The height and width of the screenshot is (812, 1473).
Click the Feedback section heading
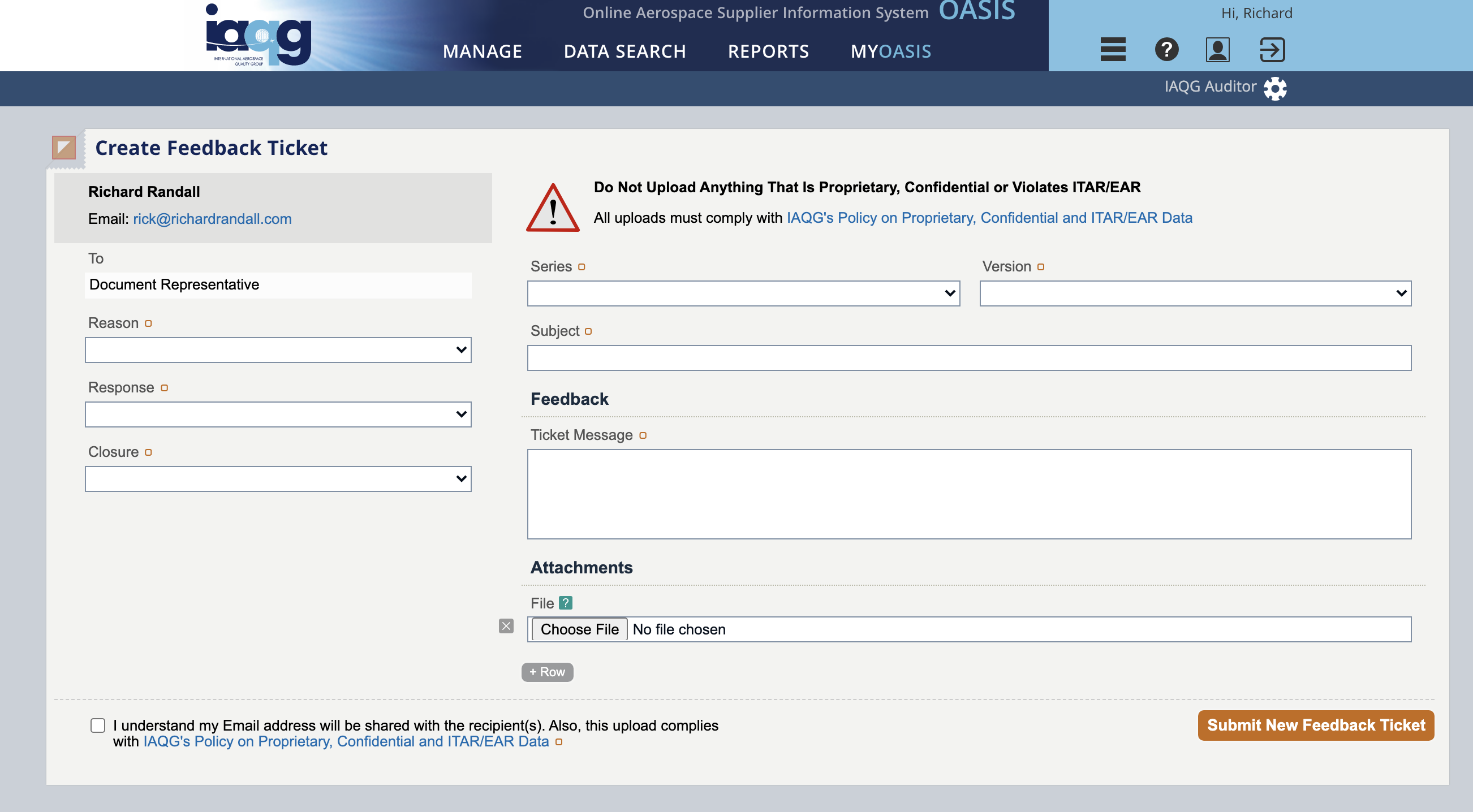[x=570, y=399]
